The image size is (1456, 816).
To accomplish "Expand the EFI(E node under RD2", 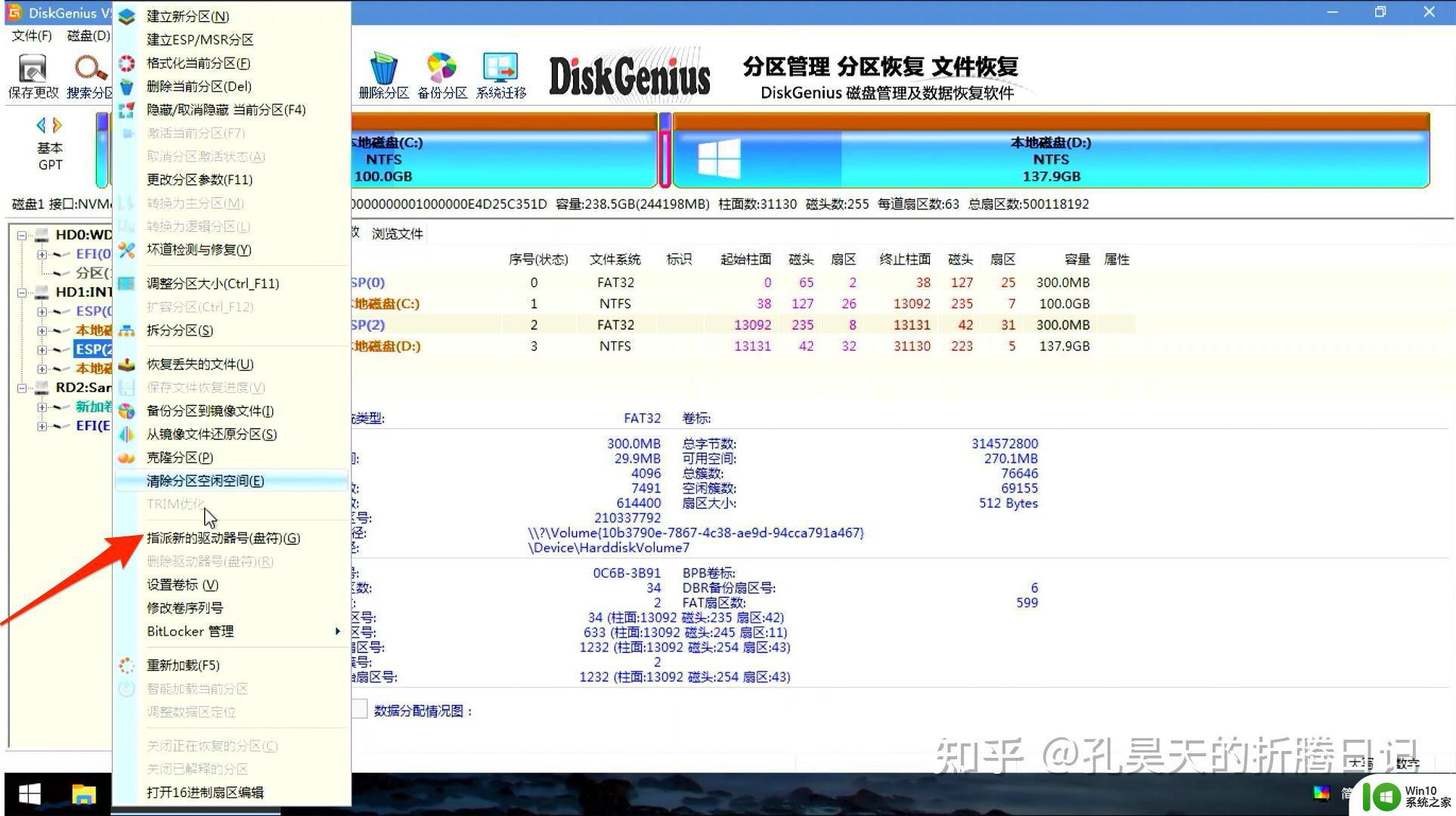I will coord(42,426).
